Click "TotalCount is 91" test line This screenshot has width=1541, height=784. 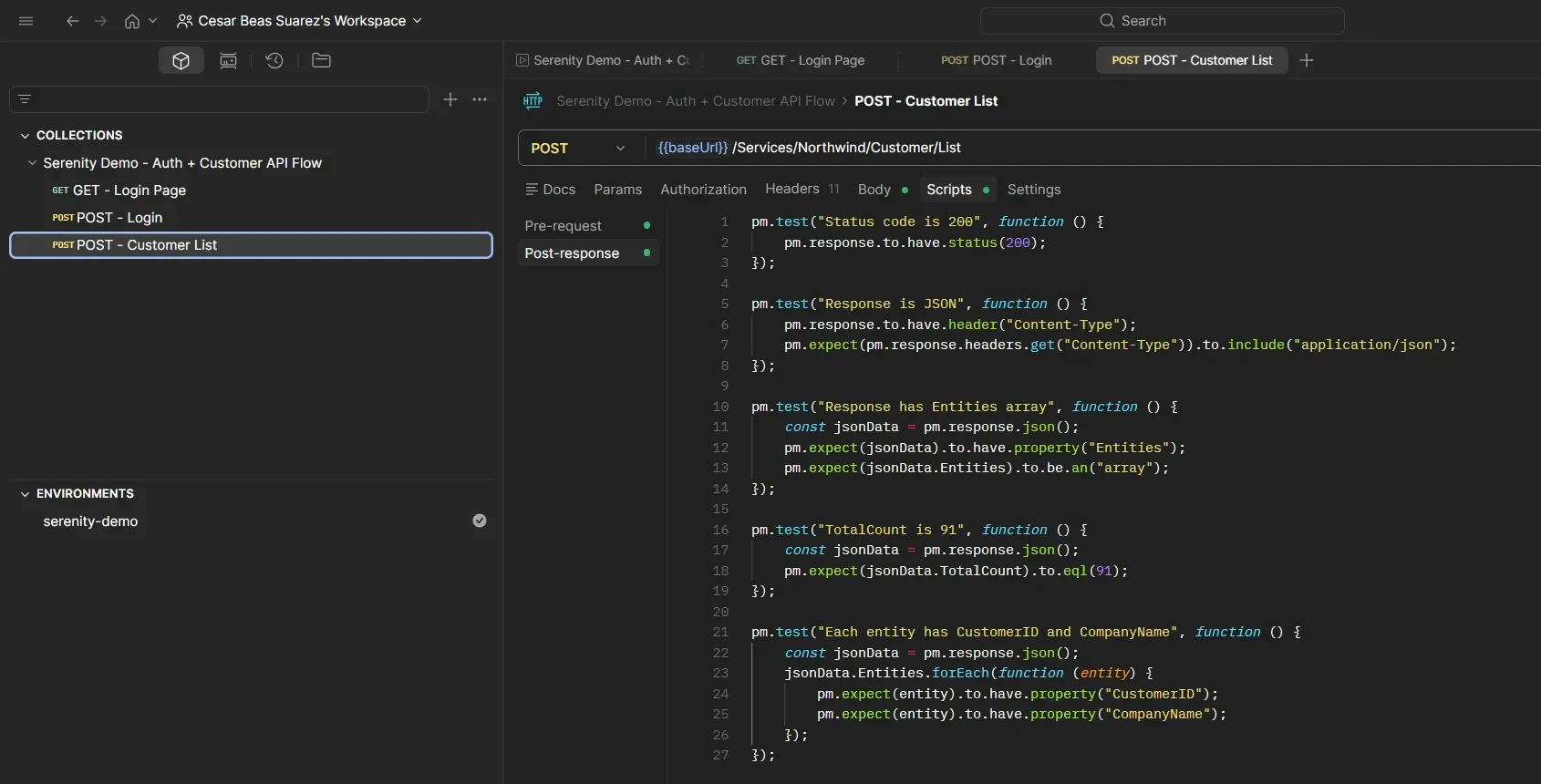coord(919,530)
